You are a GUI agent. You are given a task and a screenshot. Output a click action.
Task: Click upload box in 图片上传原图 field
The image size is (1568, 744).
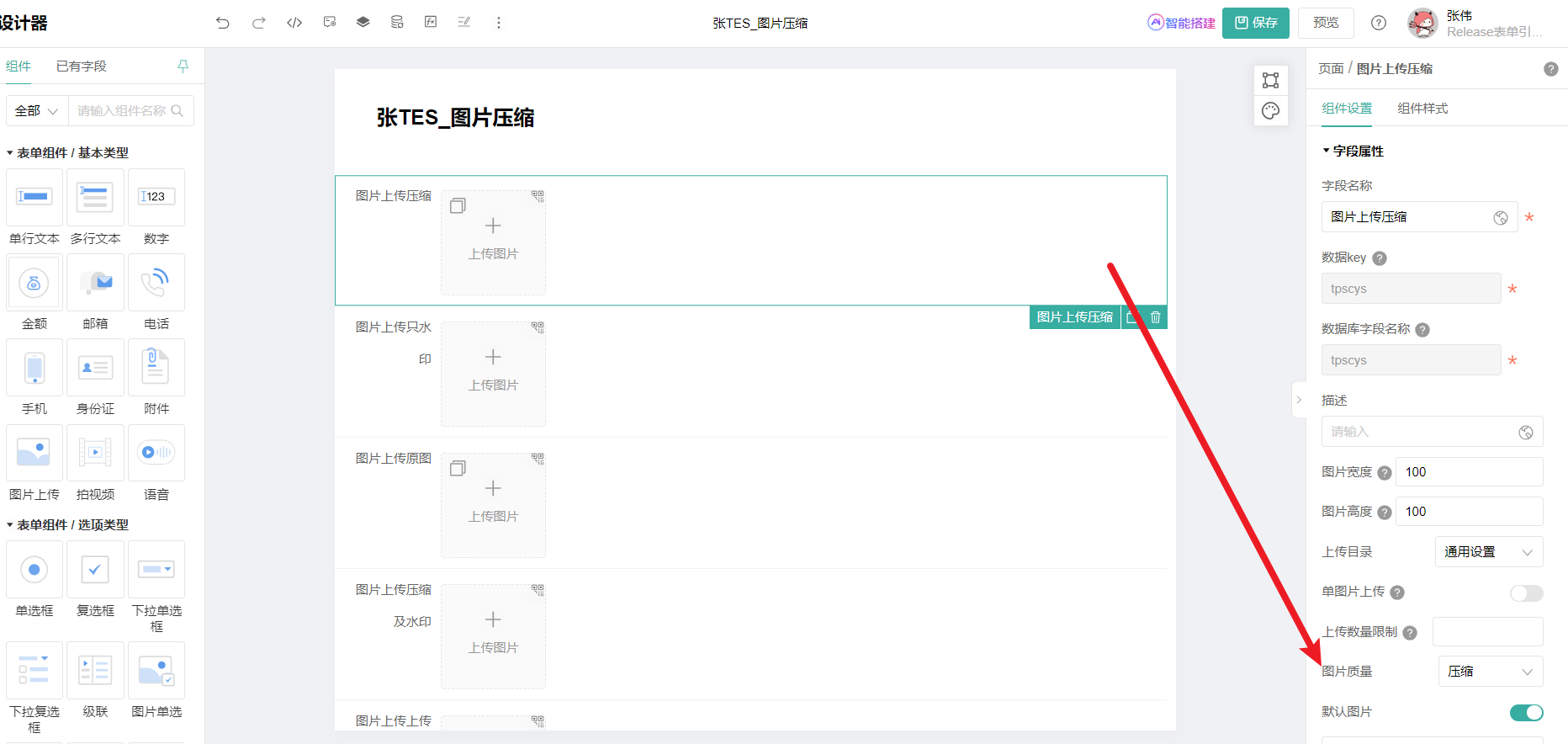click(x=493, y=505)
